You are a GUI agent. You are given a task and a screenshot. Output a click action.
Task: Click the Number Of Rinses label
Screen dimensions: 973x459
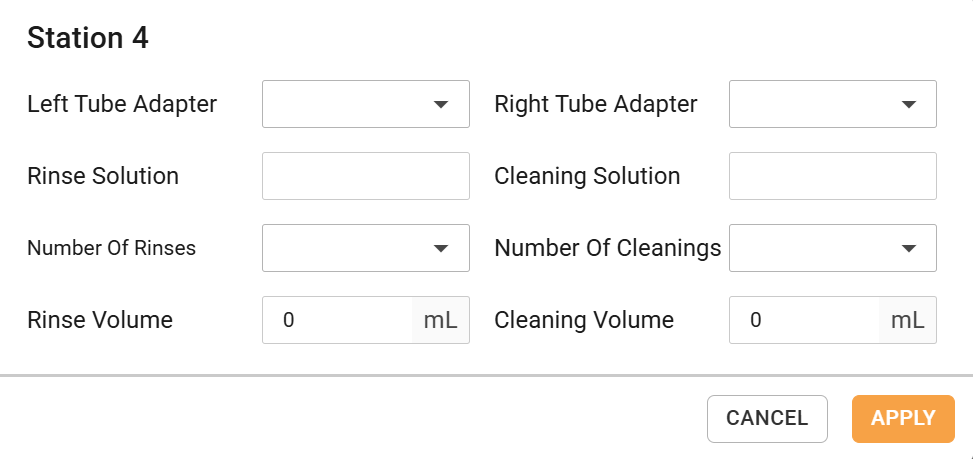(111, 248)
